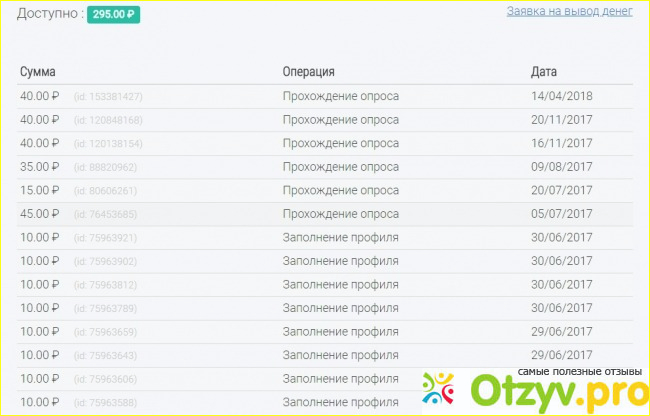This screenshot has height=416, width=650.
Task: Click the 45.00 ₽ amount entry
Action: pos(40,214)
